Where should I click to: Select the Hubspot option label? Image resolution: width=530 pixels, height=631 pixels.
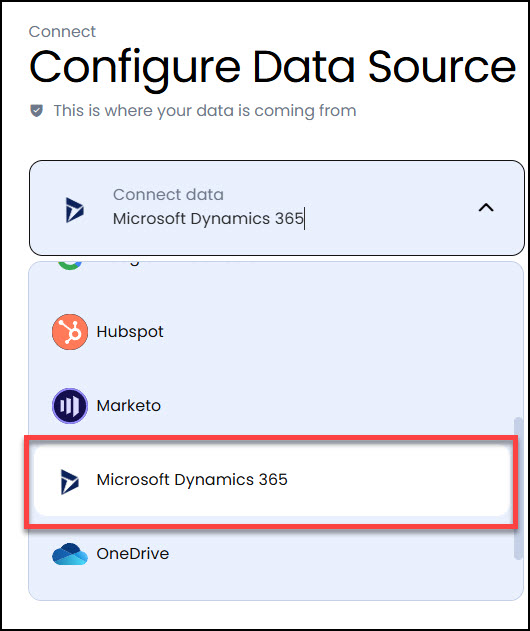click(x=130, y=332)
